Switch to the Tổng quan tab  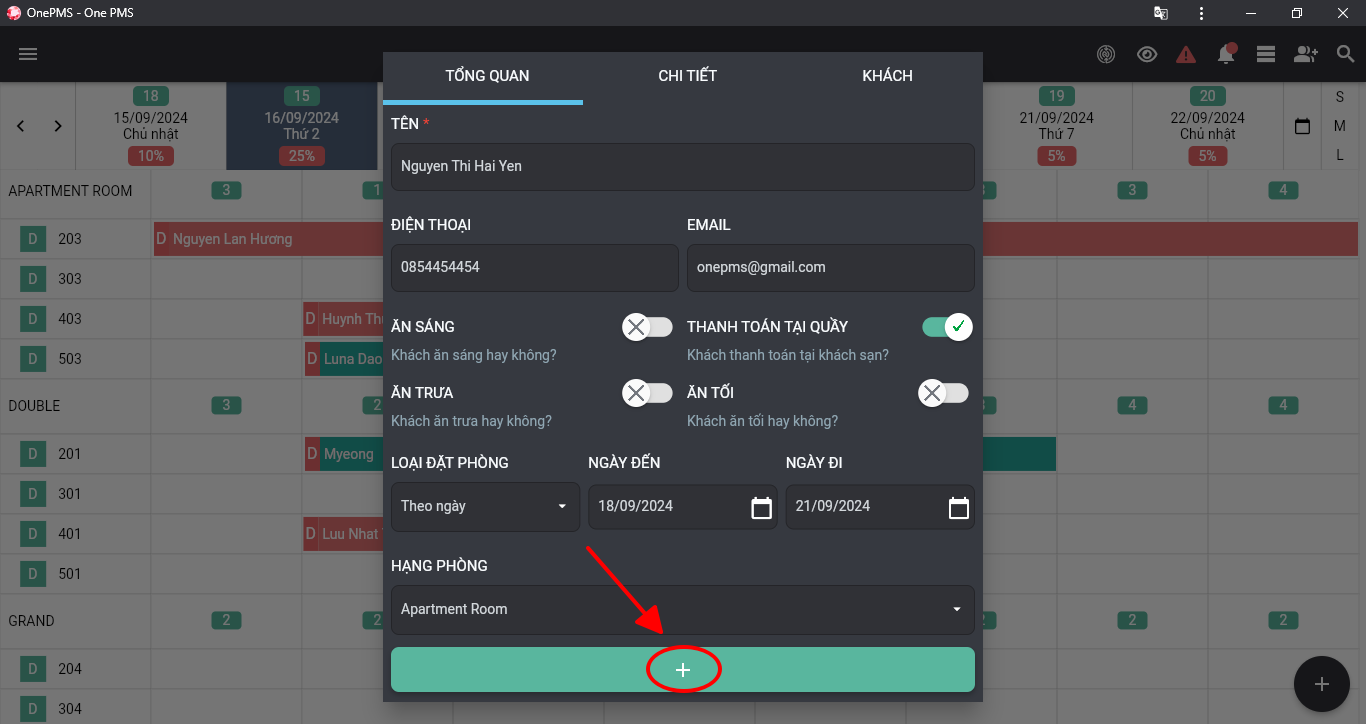tap(487, 76)
